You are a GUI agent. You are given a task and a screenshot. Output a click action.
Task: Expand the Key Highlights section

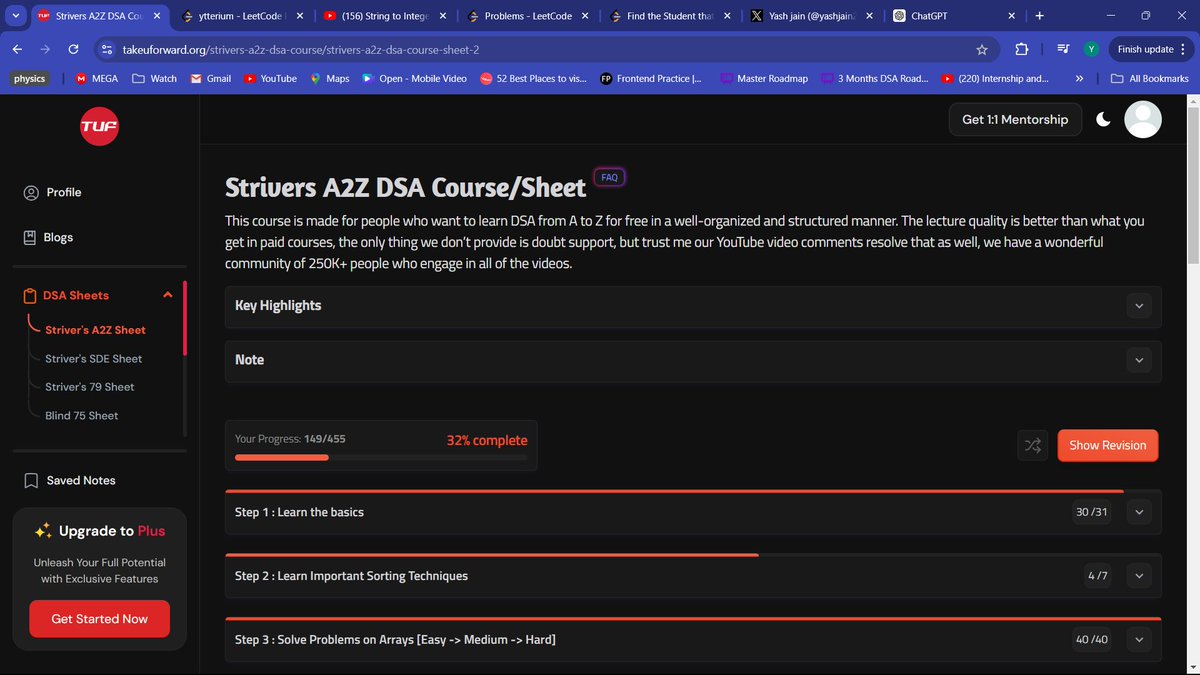click(1138, 306)
